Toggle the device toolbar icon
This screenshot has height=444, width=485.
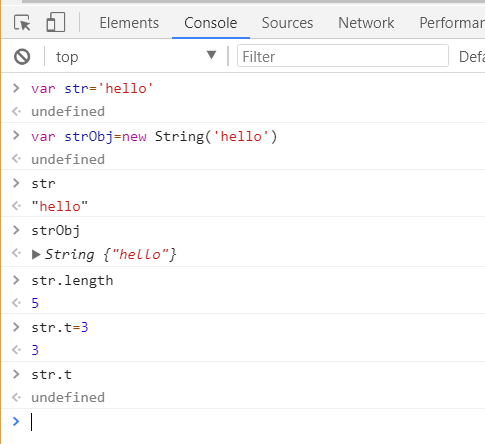point(55,22)
